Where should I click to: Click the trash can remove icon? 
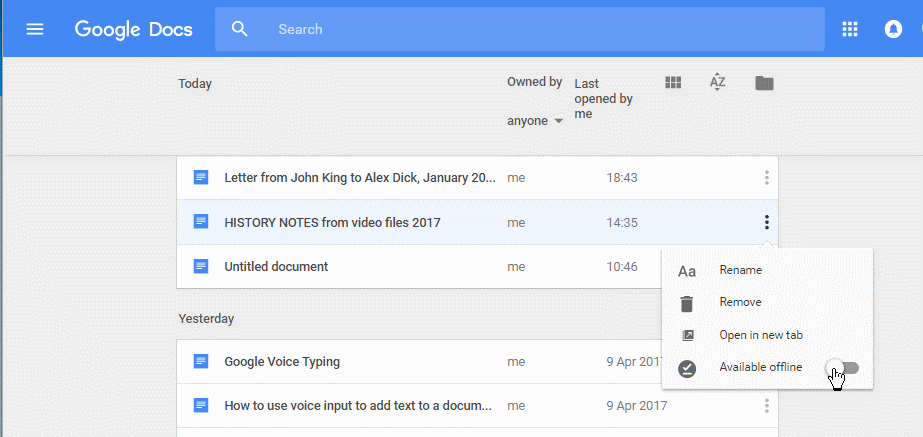[686, 303]
